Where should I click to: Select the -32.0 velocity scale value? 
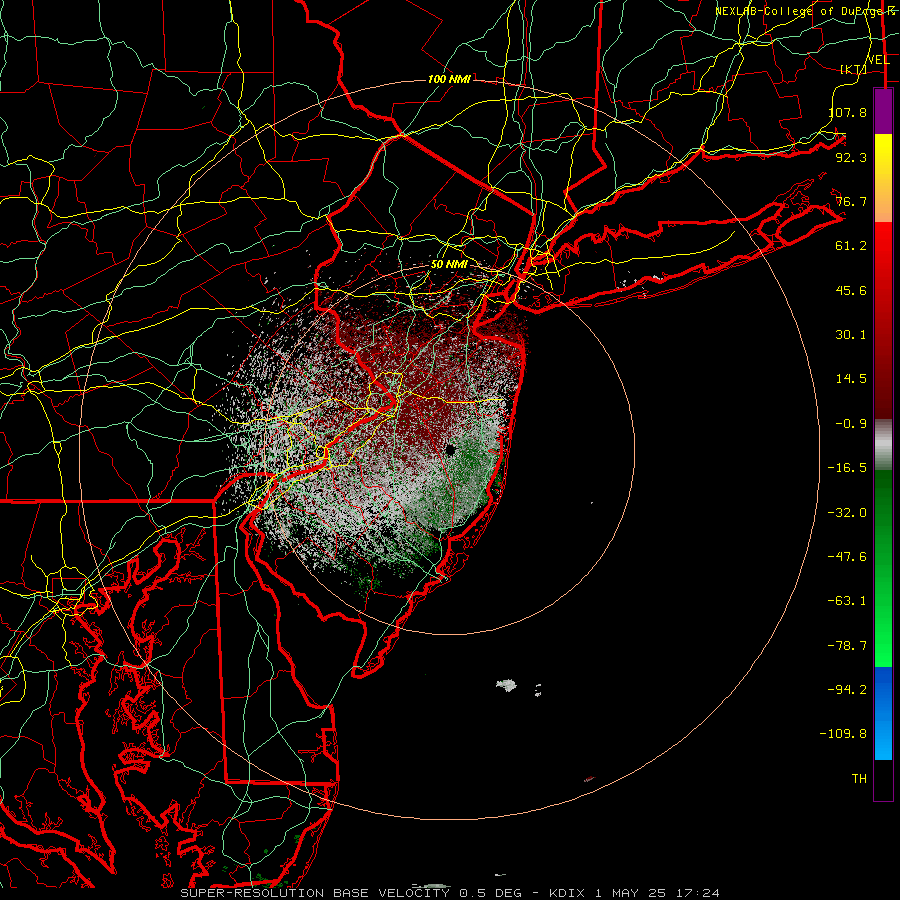pos(847,513)
